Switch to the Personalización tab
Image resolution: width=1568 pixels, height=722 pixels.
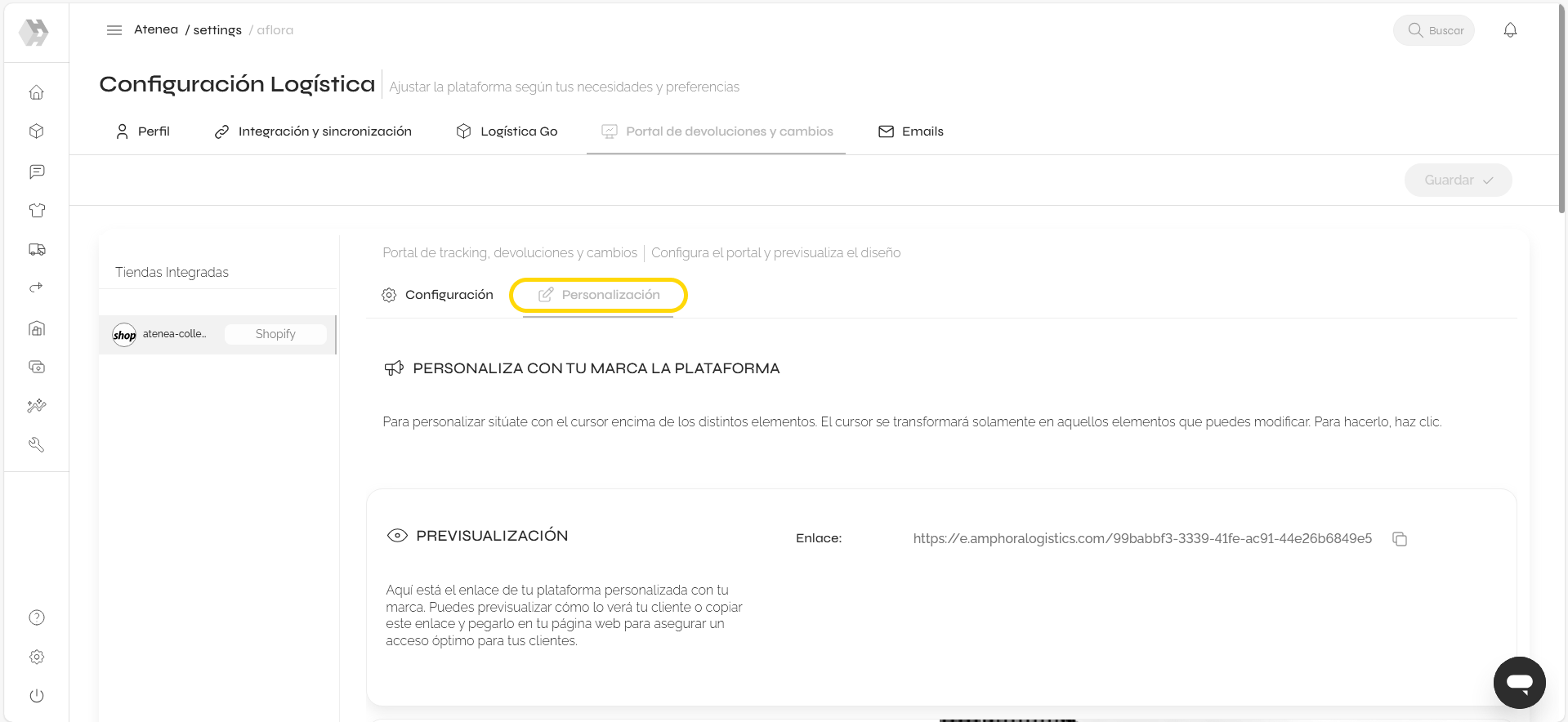pos(599,295)
